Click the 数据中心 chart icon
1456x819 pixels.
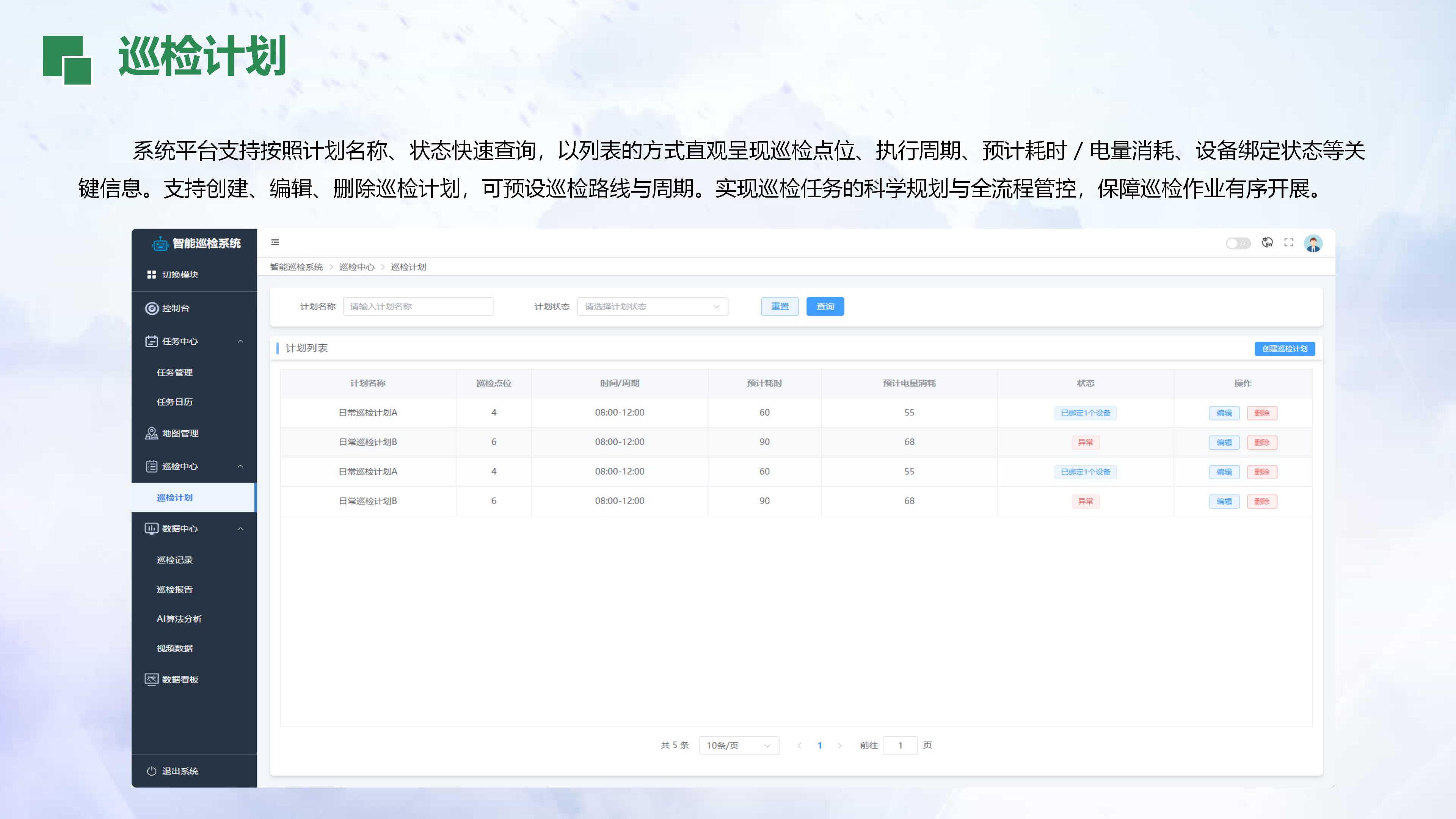pos(152,529)
